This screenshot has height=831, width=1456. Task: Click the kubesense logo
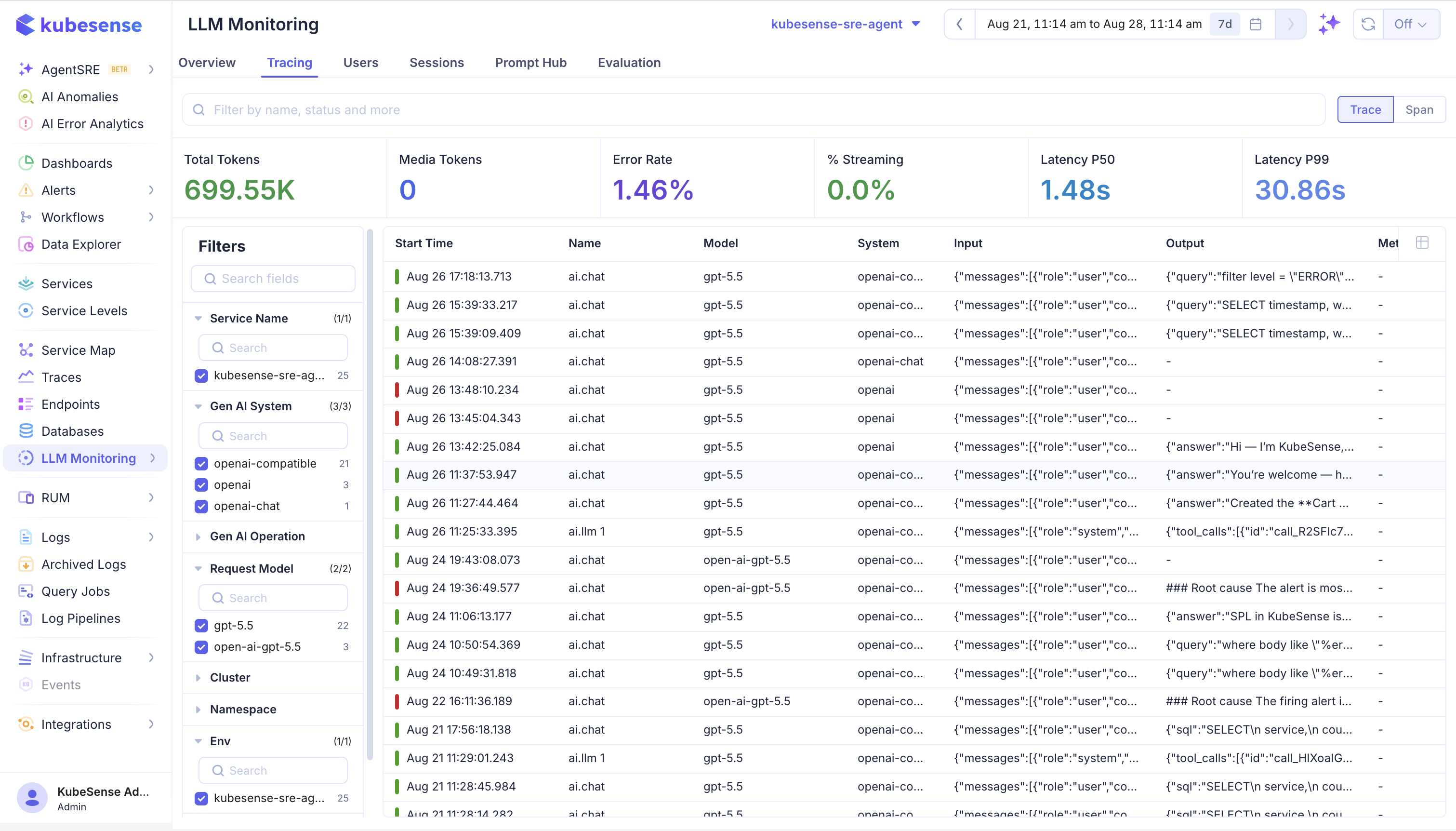(79, 25)
